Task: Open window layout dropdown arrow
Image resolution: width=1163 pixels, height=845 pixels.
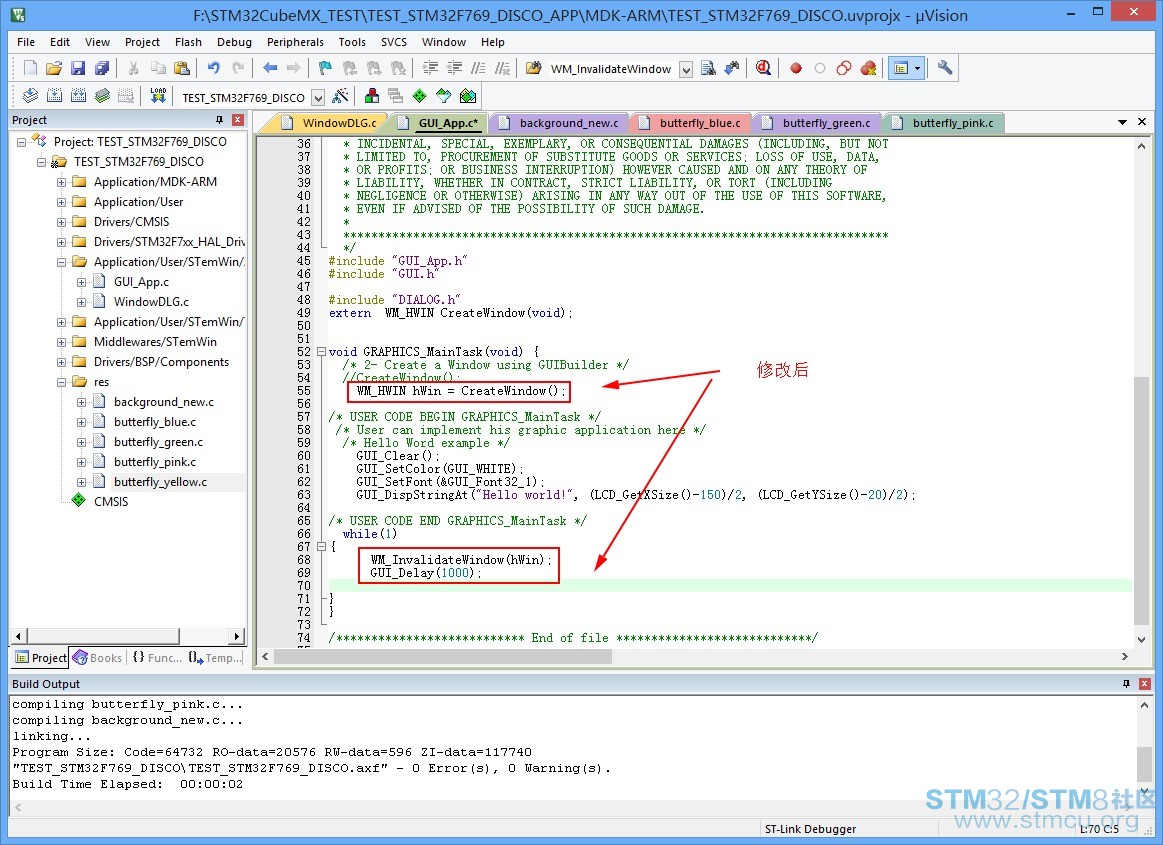Action: click(917, 68)
